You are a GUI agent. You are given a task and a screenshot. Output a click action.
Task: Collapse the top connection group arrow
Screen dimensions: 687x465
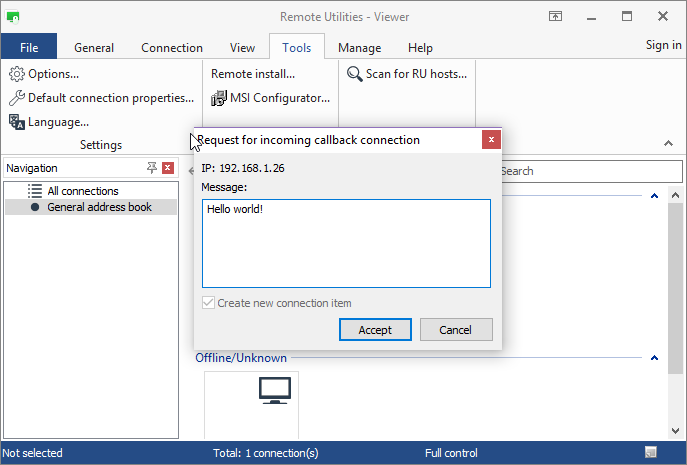(x=654, y=196)
